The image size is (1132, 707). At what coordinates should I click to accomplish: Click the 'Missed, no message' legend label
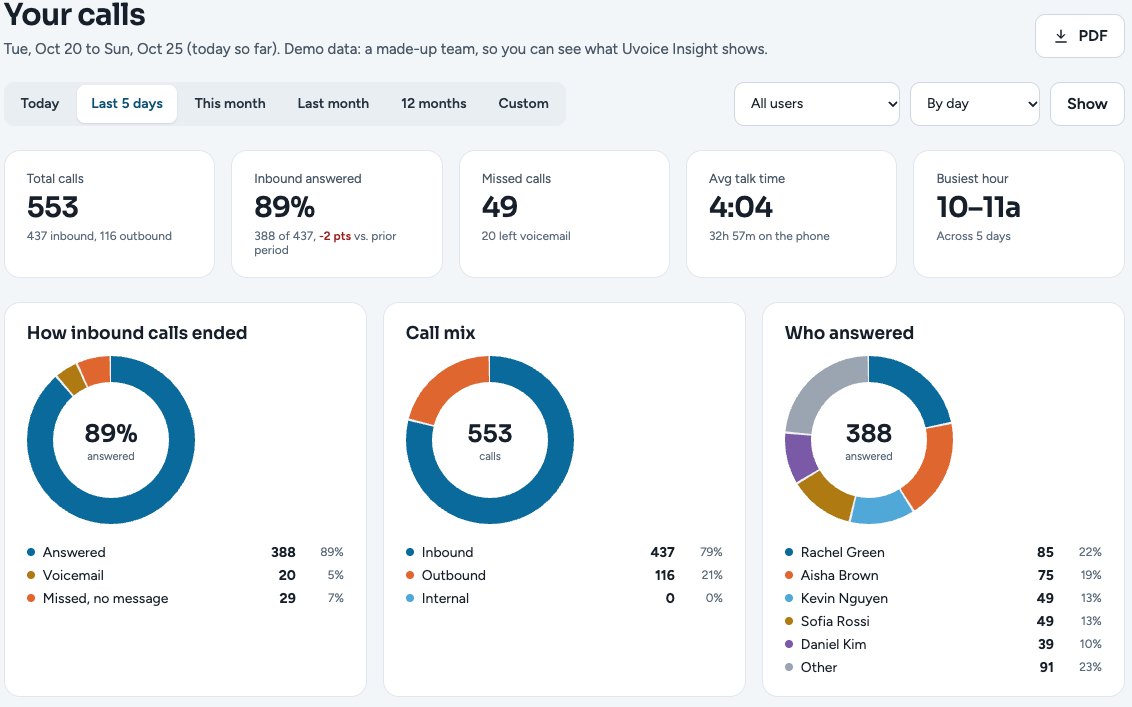coord(105,599)
